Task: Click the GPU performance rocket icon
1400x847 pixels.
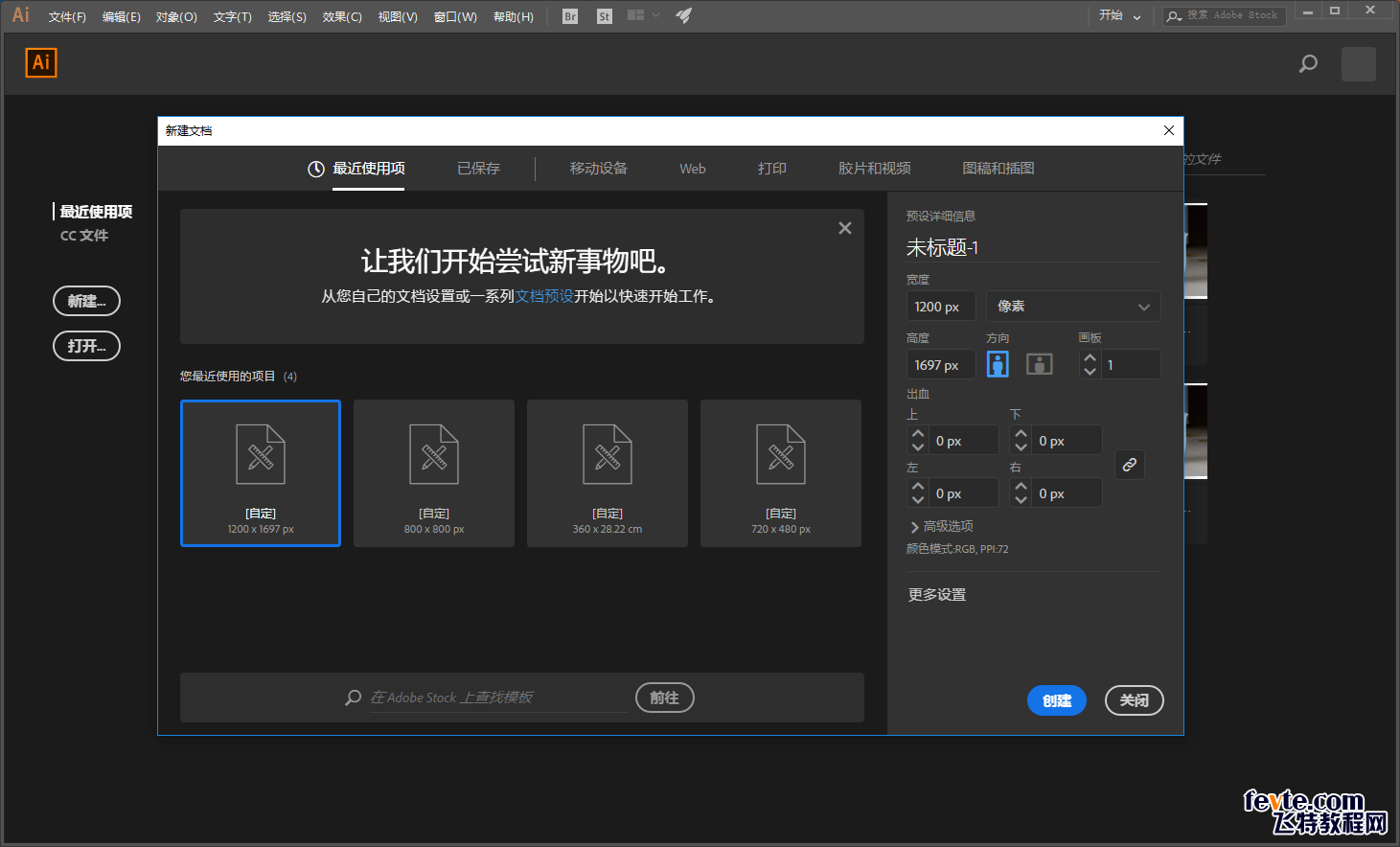Action: click(683, 15)
